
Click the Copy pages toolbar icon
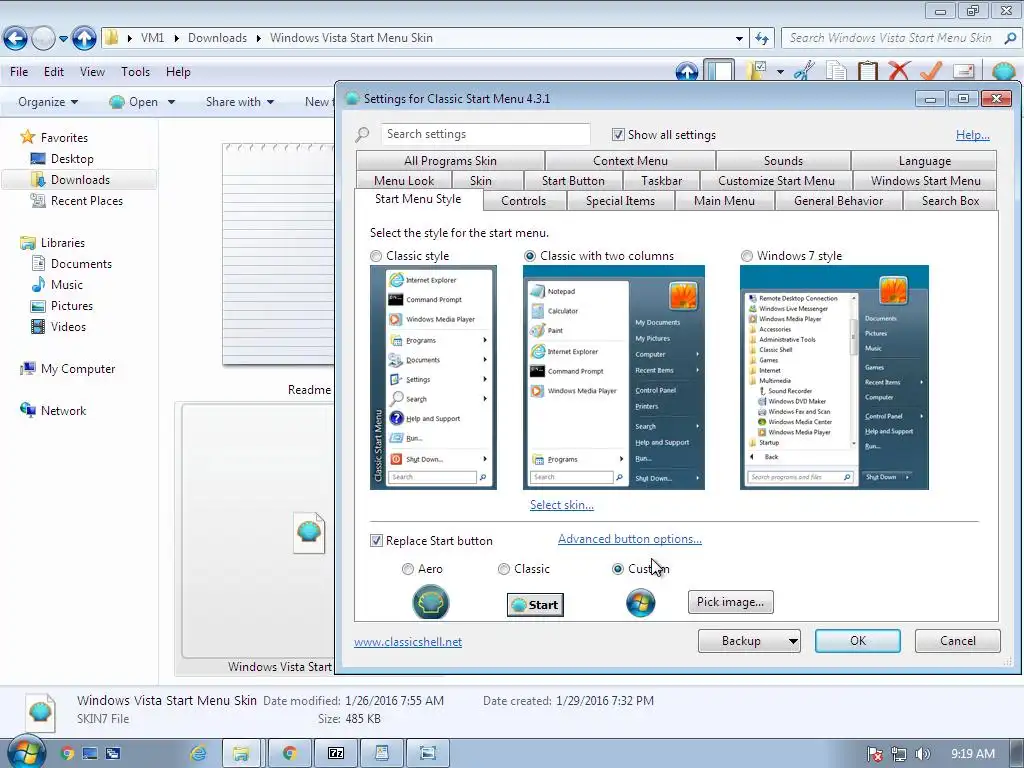tap(836, 71)
